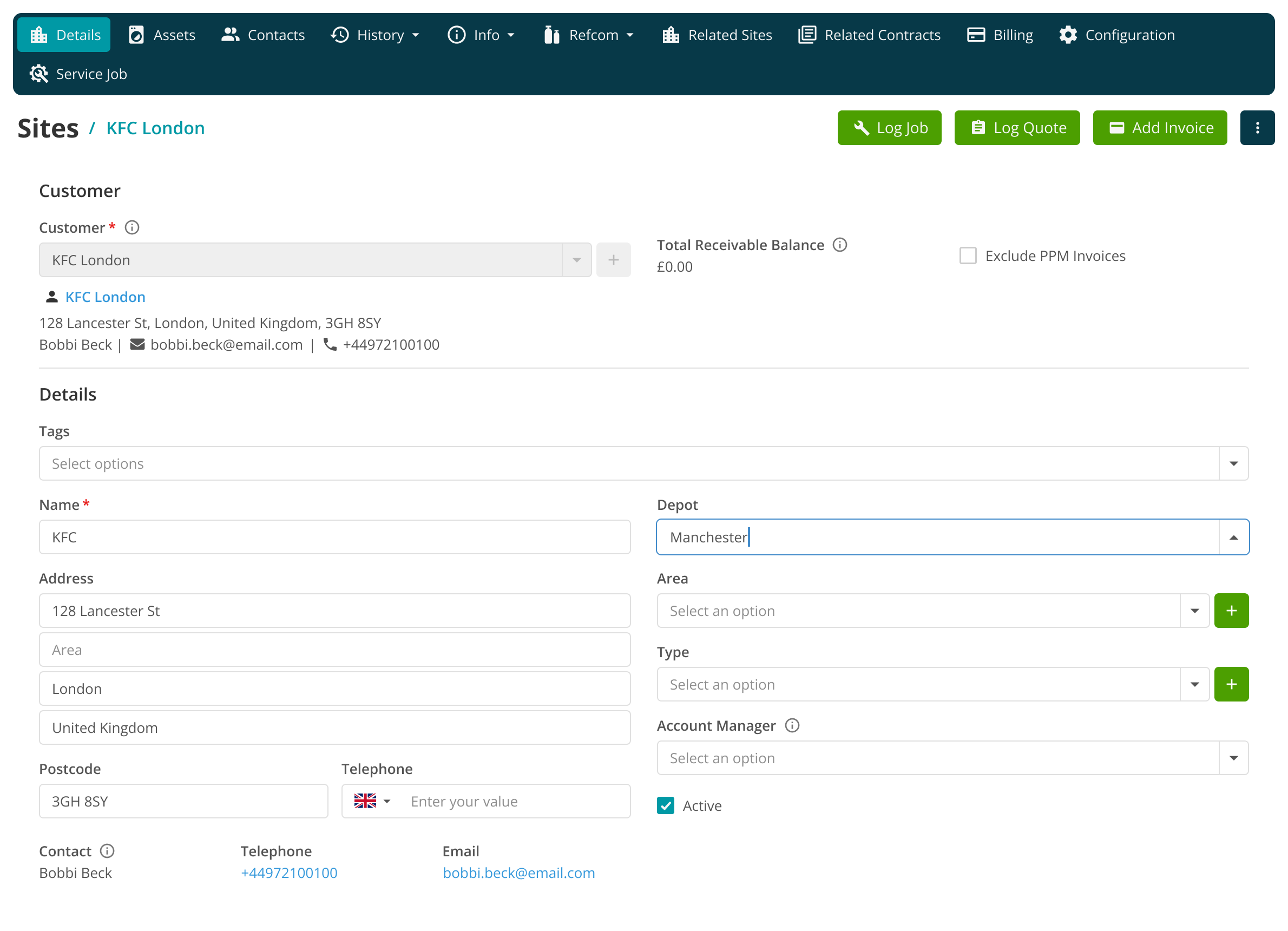This screenshot has width=1288, height=931.
Task: Open the three-dot more options menu
Action: 1257,128
